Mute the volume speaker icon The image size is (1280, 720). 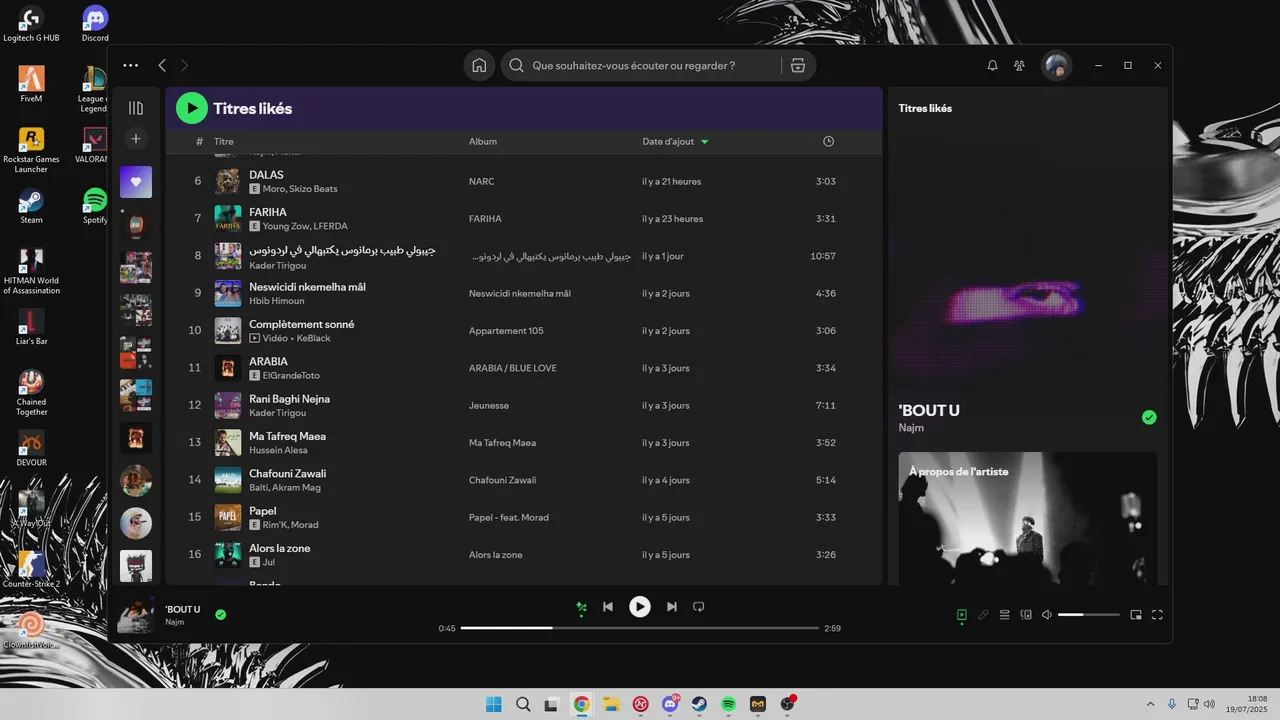(x=1047, y=615)
